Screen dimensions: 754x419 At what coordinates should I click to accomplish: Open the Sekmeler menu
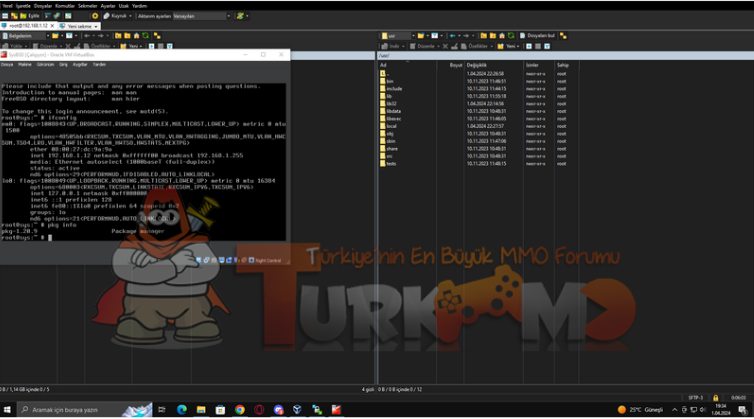click(88, 6)
